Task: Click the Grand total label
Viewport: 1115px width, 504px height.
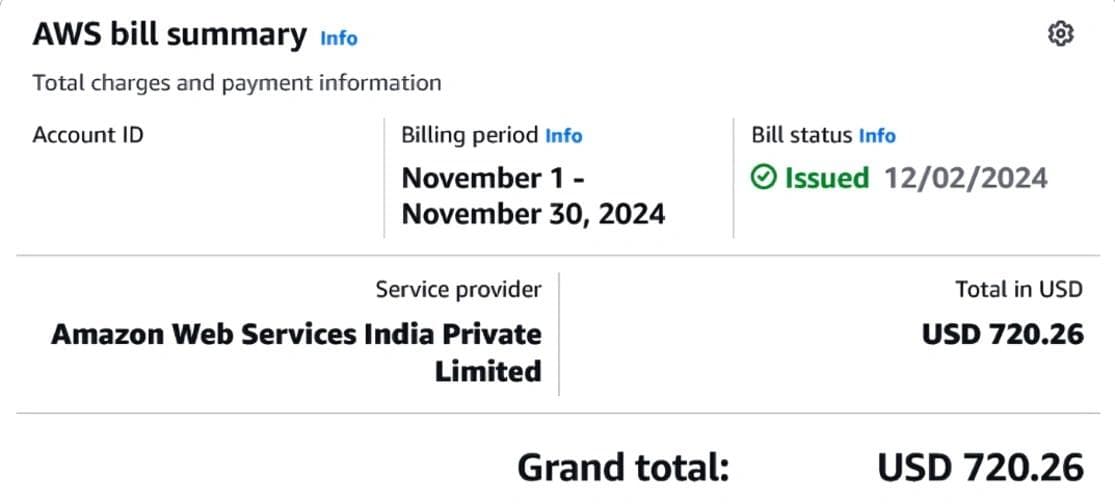Action: (623, 468)
